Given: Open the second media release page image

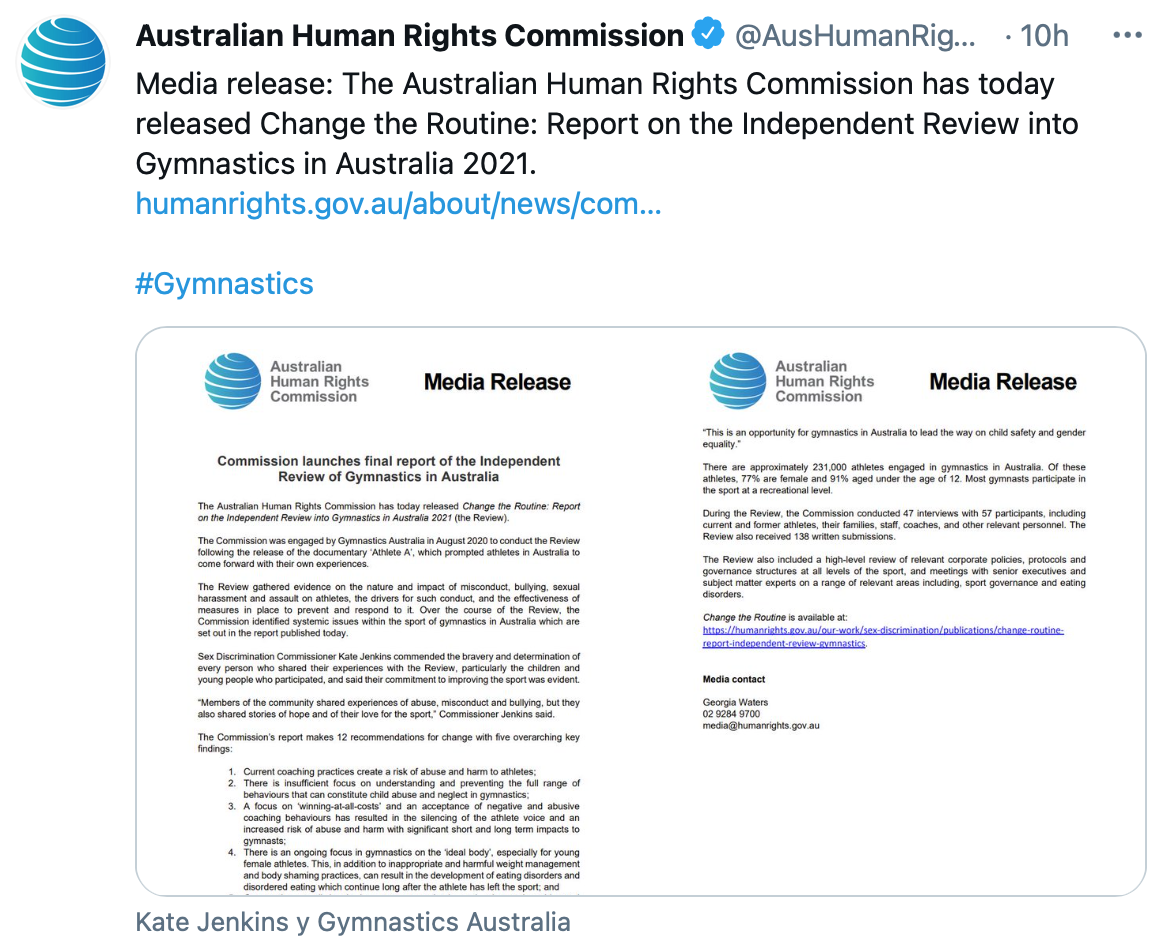Looking at the screenshot, I should pyautogui.click(x=893, y=611).
